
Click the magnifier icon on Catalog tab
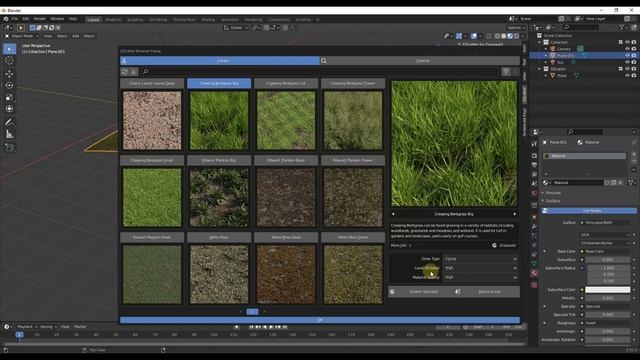324,61
